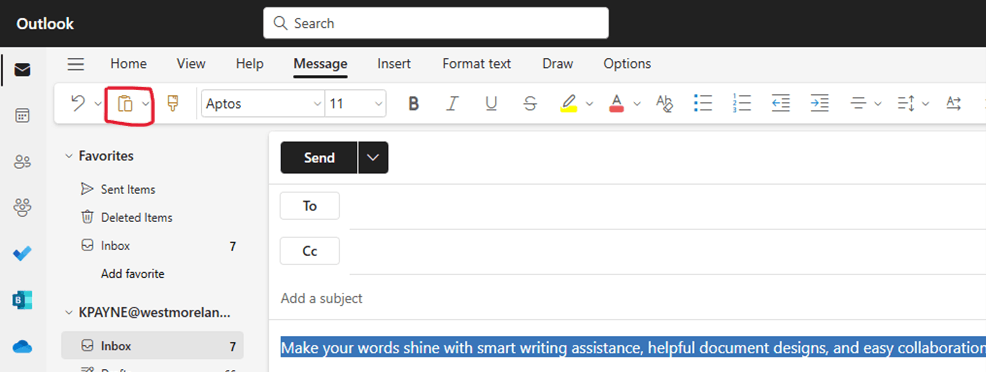Open the red font color picker arrow
986x372 pixels.
click(637, 104)
